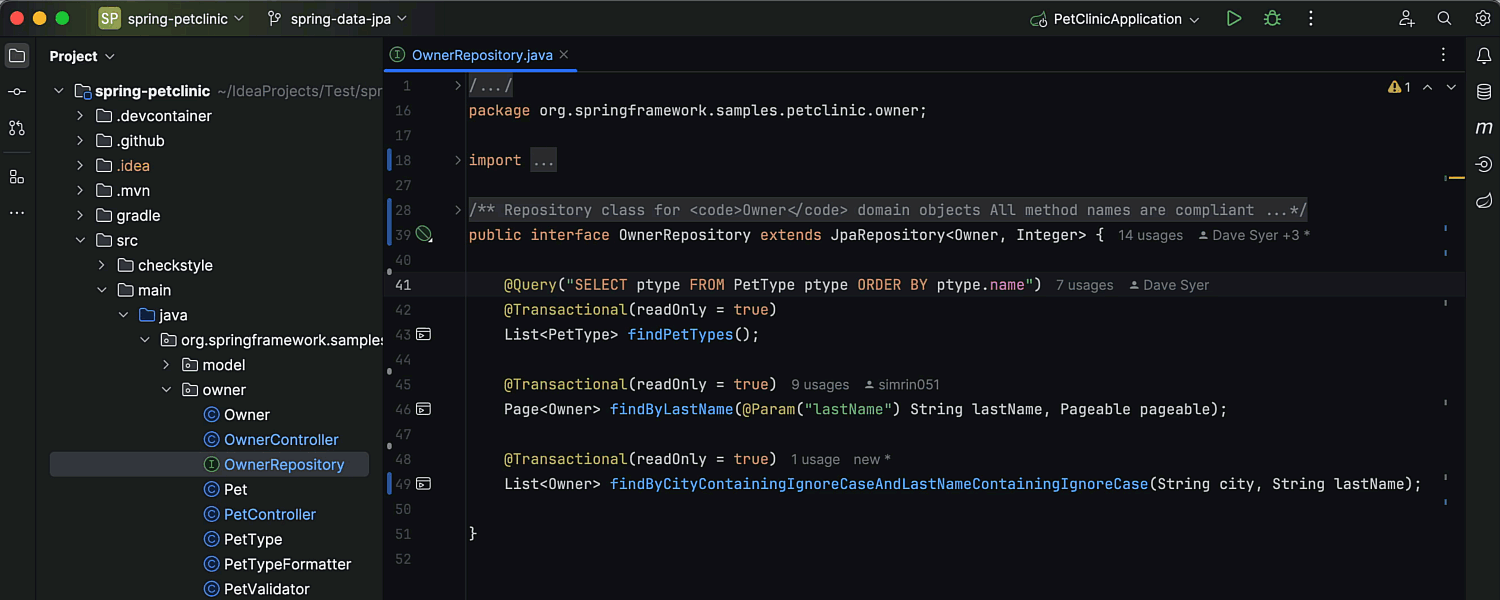The height and width of the screenshot is (600, 1500).
Task: Click the gutter icon on line 49
Action: (x=424, y=484)
